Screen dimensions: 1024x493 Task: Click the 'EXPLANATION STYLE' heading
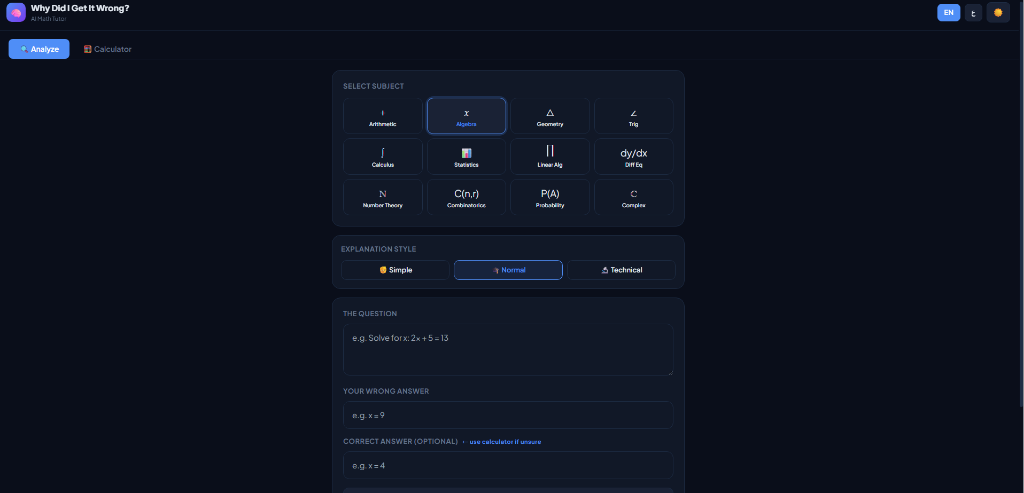pyautogui.click(x=378, y=249)
